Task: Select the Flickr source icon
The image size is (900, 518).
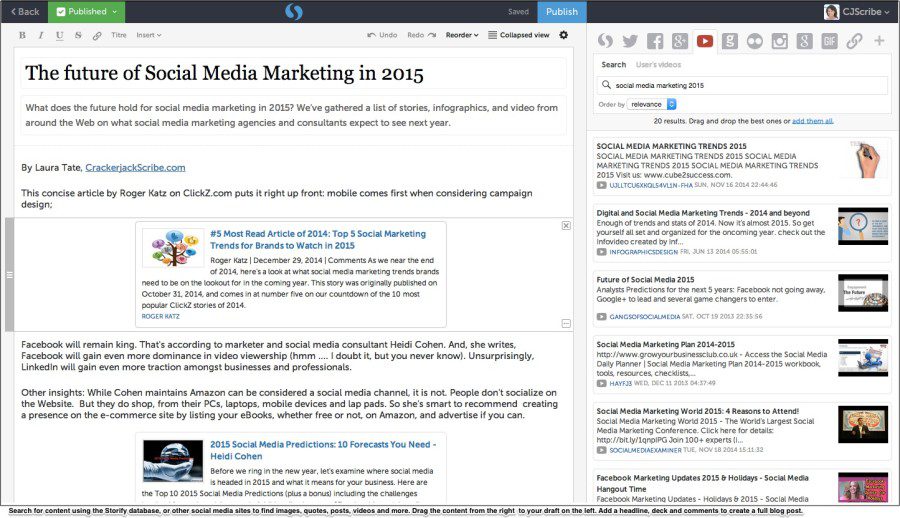Action: [755, 41]
